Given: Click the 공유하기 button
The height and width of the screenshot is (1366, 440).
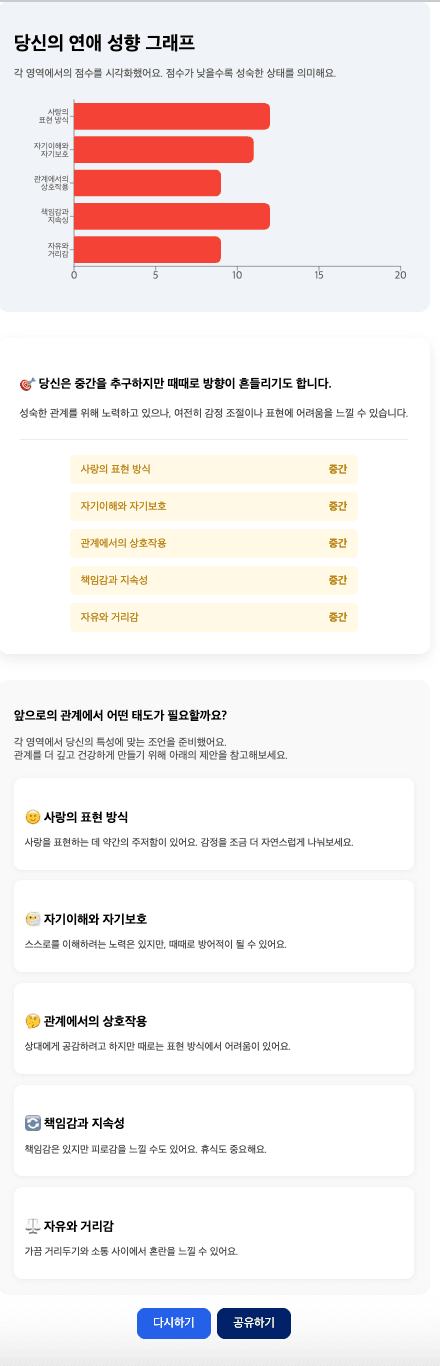Looking at the screenshot, I should click(x=254, y=1323).
